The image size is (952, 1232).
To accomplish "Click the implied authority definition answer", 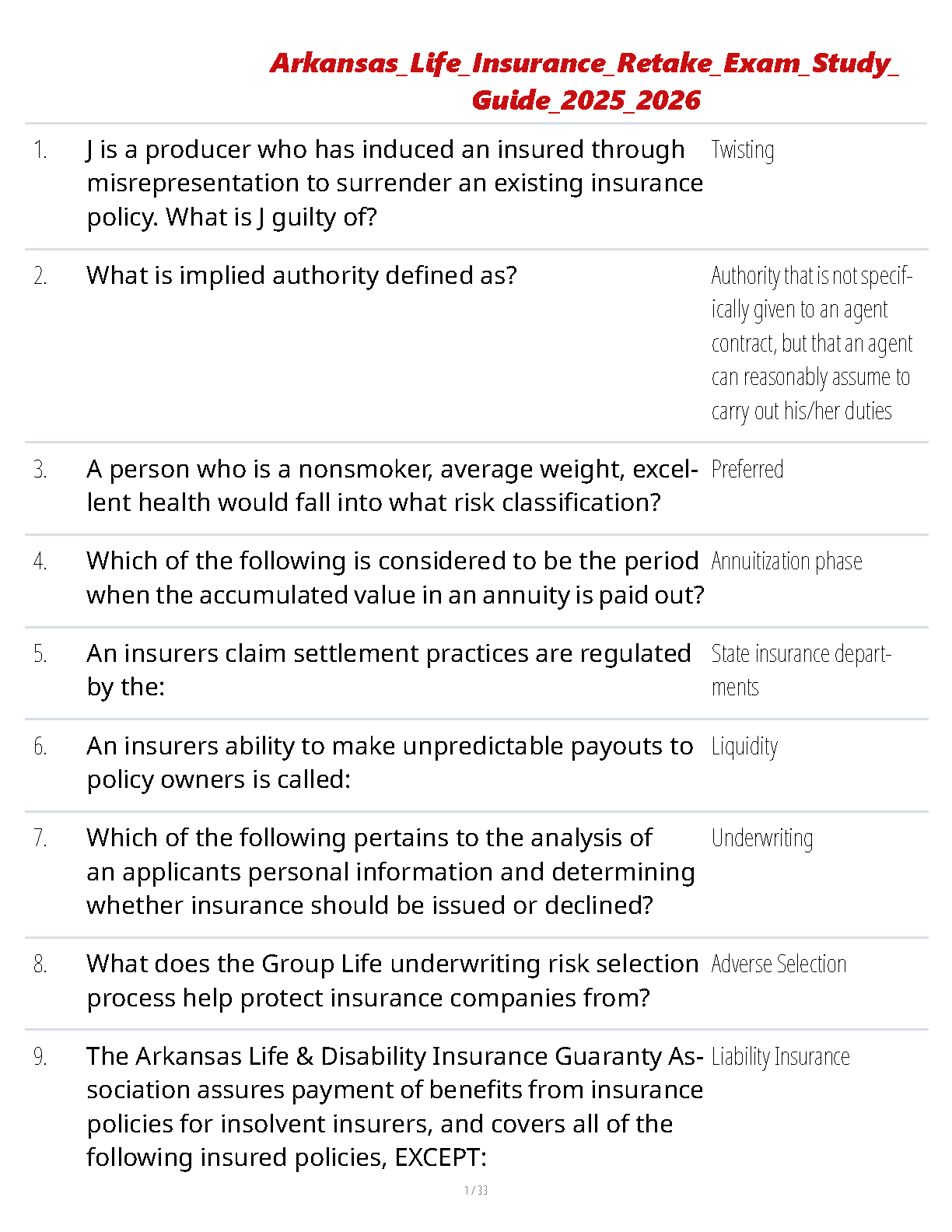I will tap(810, 343).
